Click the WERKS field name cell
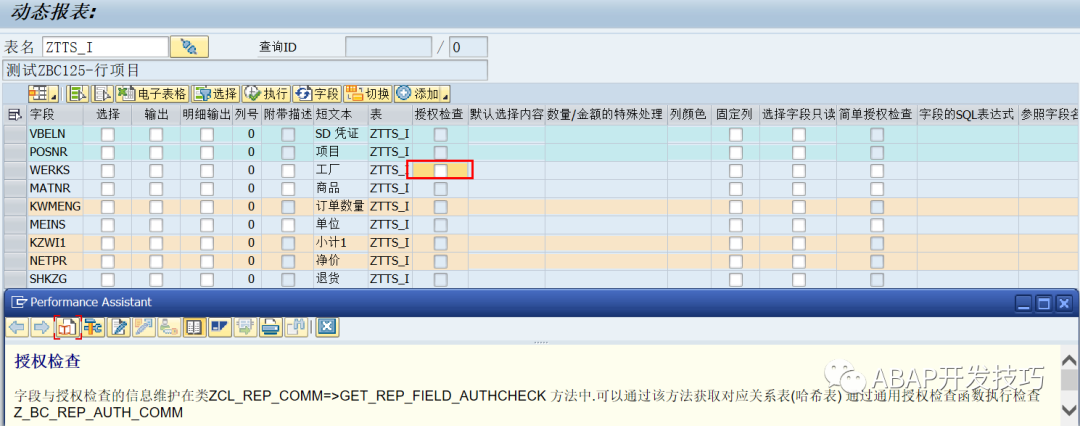This screenshot has width=1080, height=426. click(55, 170)
